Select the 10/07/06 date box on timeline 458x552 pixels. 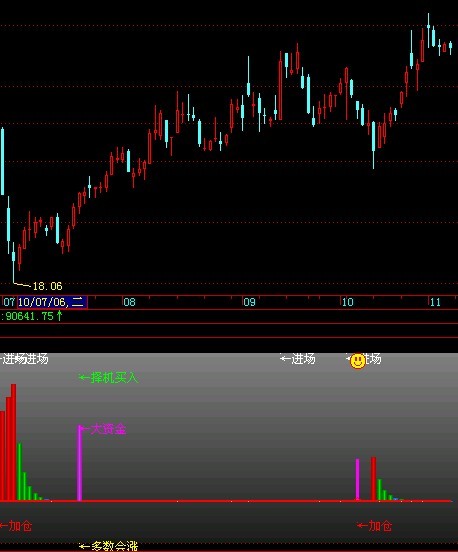[52, 302]
